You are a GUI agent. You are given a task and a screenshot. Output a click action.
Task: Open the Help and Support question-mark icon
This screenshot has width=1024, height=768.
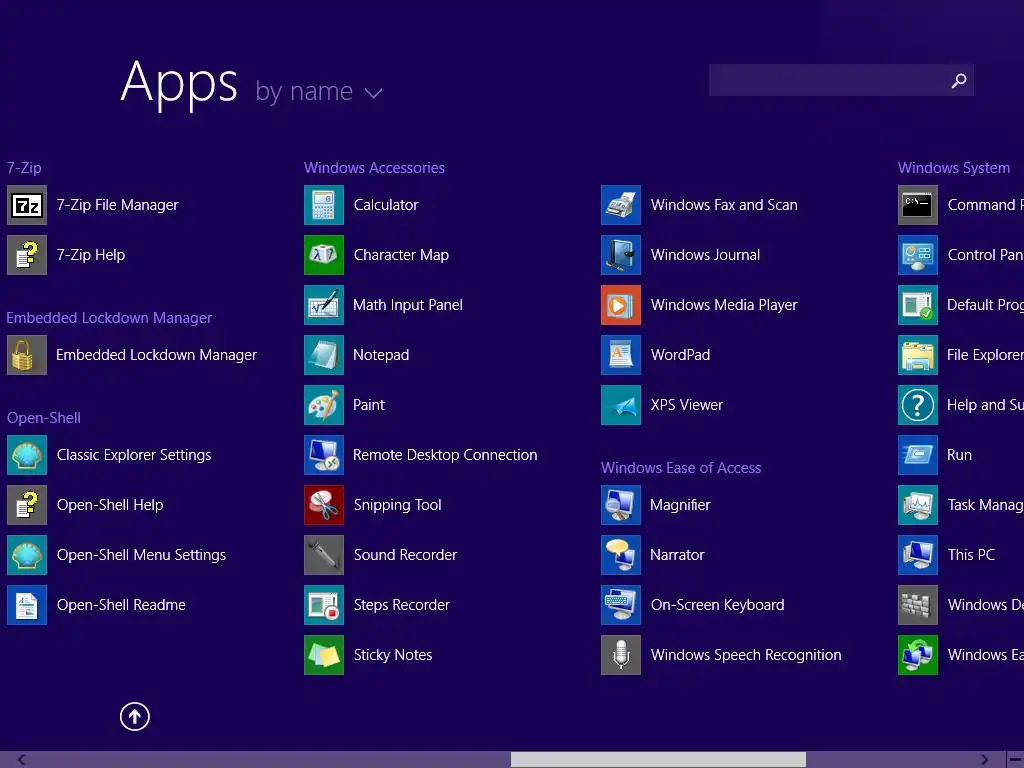pos(918,405)
